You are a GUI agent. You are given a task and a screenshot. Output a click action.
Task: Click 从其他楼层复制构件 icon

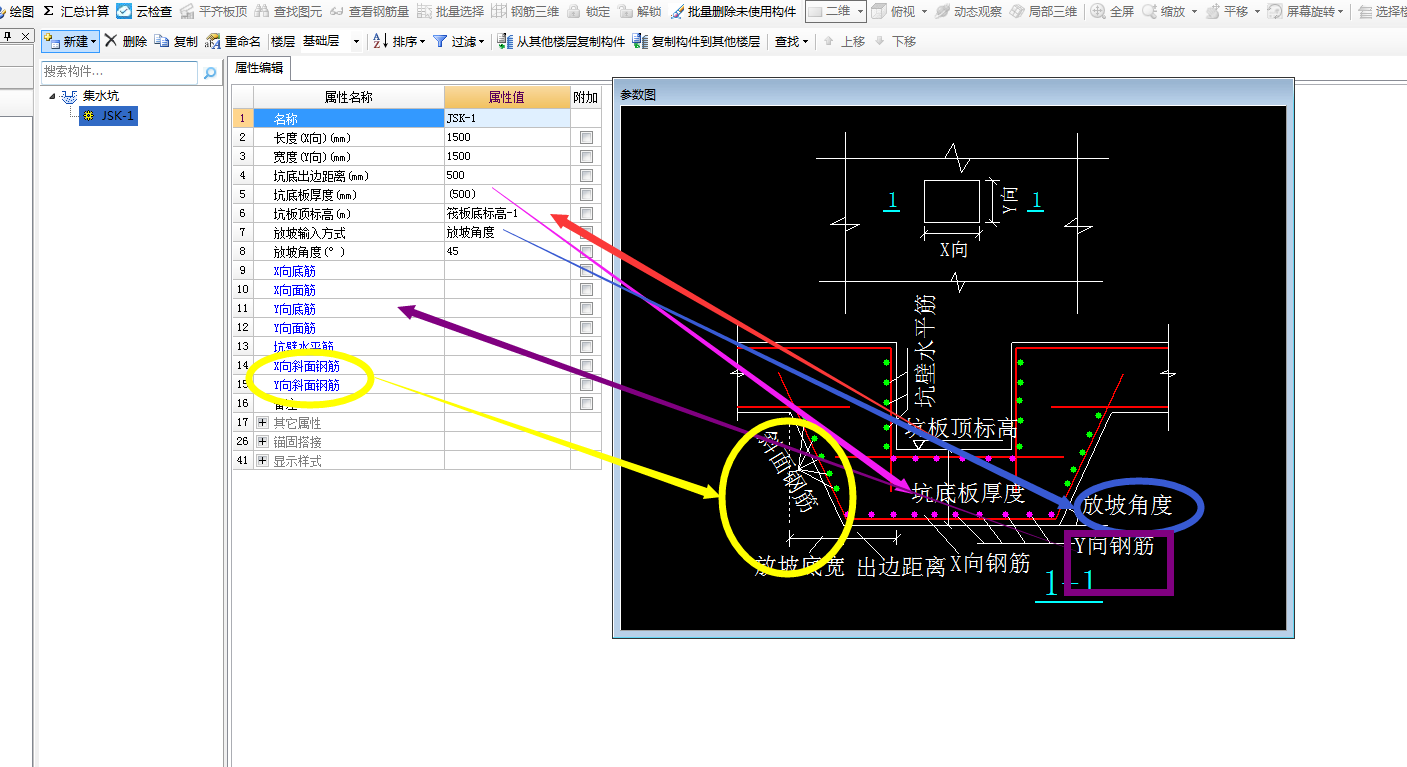coord(505,41)
